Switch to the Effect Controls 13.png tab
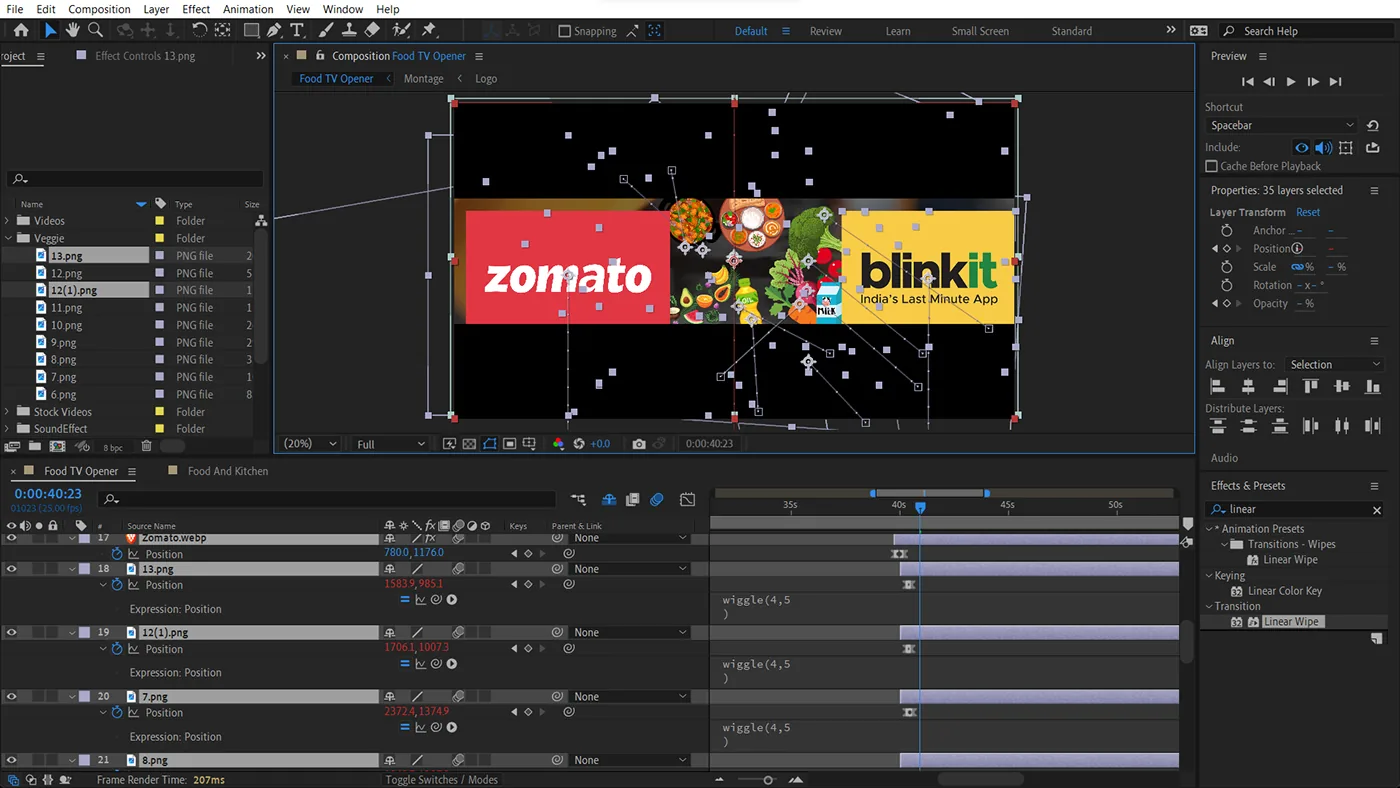The image size is (1400, 788). 145,56
